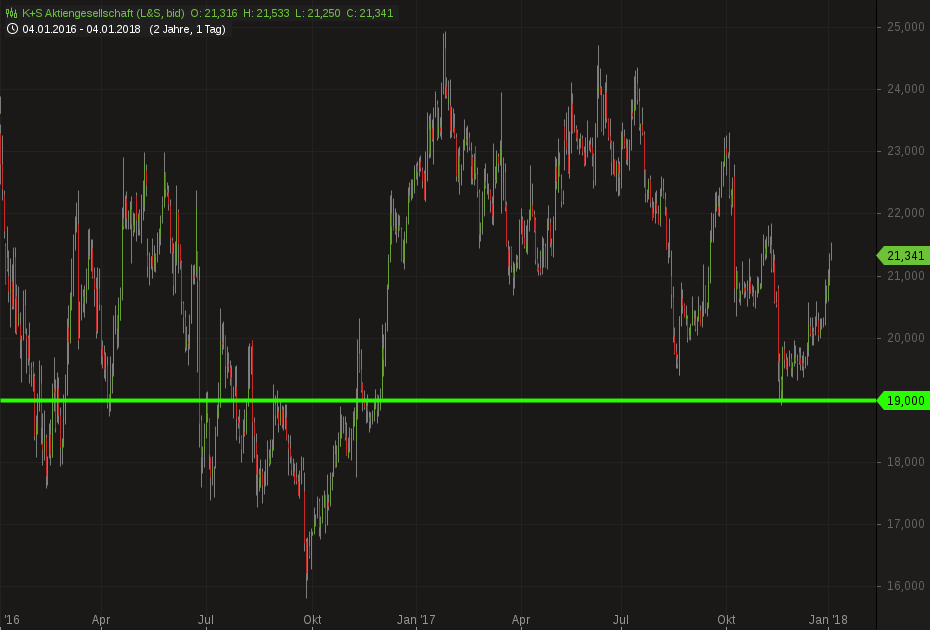The image size is (930, 630).
Task: Click the 21,341 current price tag
Action: click(904, 256)
